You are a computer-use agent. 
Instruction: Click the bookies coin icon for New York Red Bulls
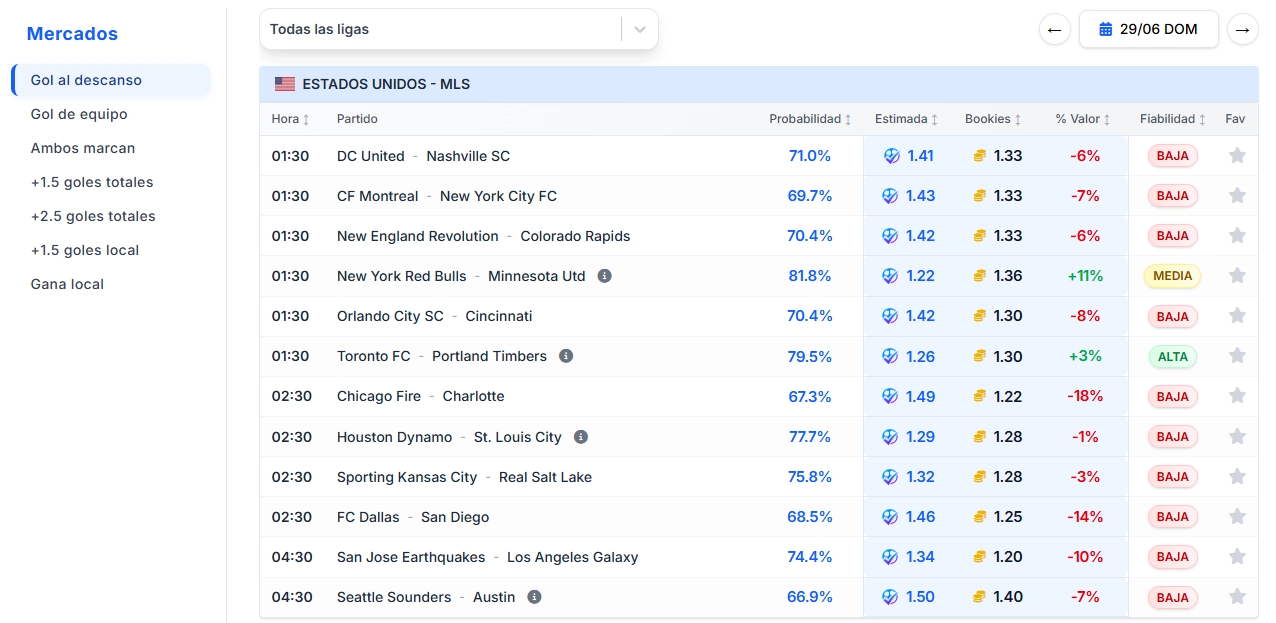pyautogui.click(x=980, y=276)
